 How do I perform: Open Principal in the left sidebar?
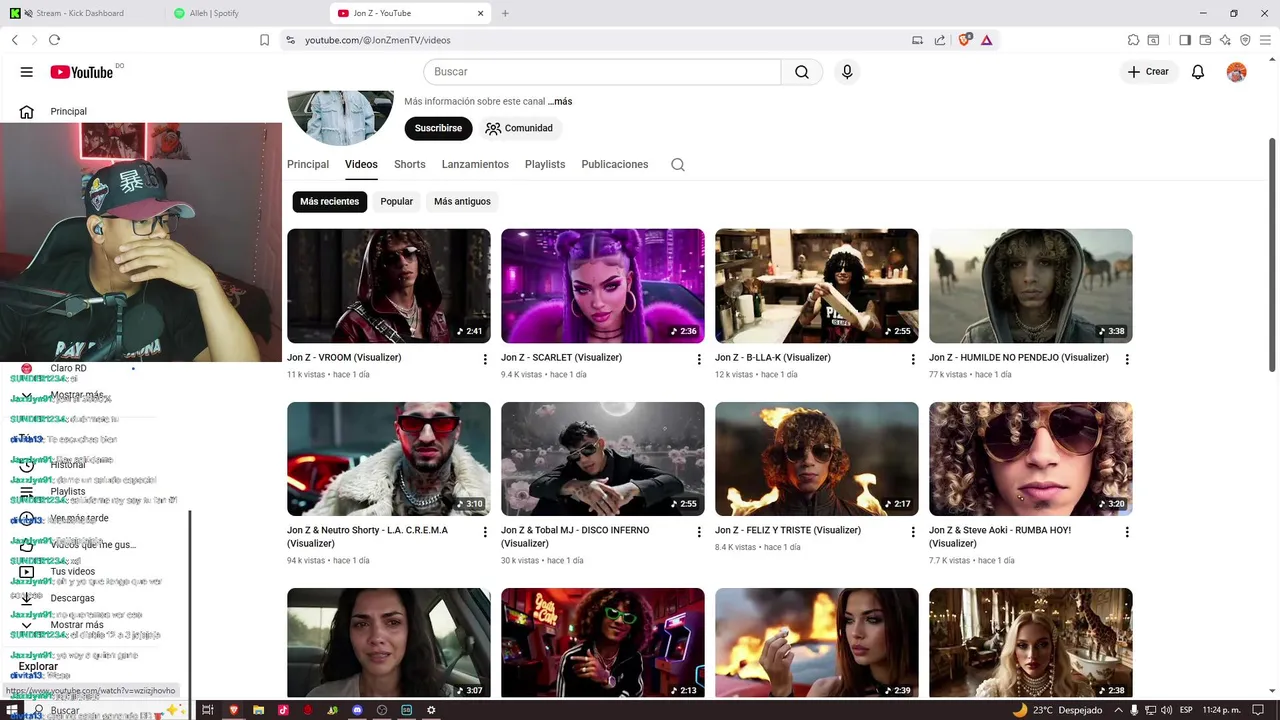coord(68,111)
